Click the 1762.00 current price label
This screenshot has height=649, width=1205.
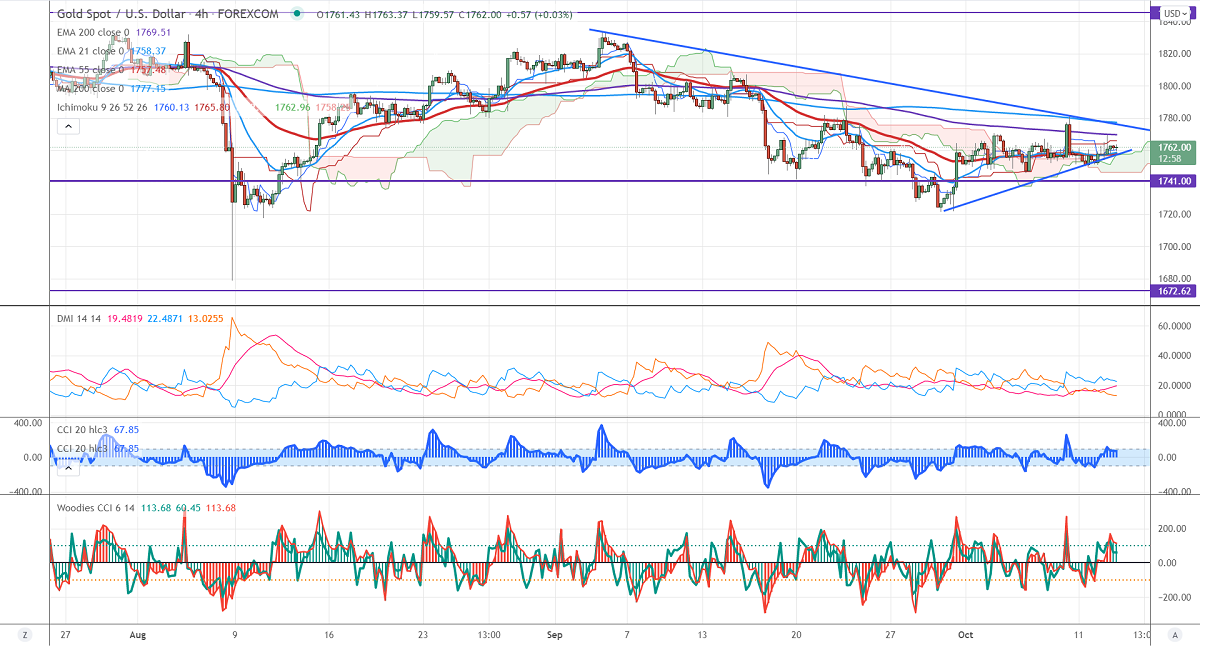tap(1175, 147)
